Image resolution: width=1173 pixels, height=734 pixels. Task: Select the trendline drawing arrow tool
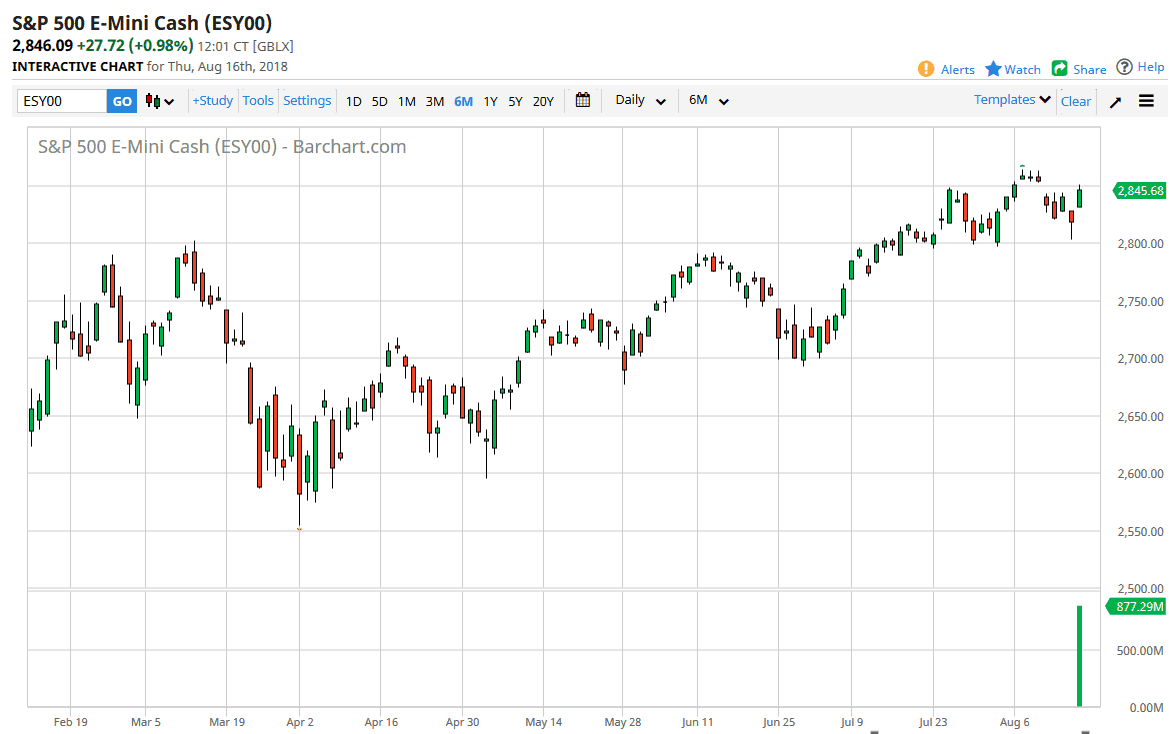1114,100
